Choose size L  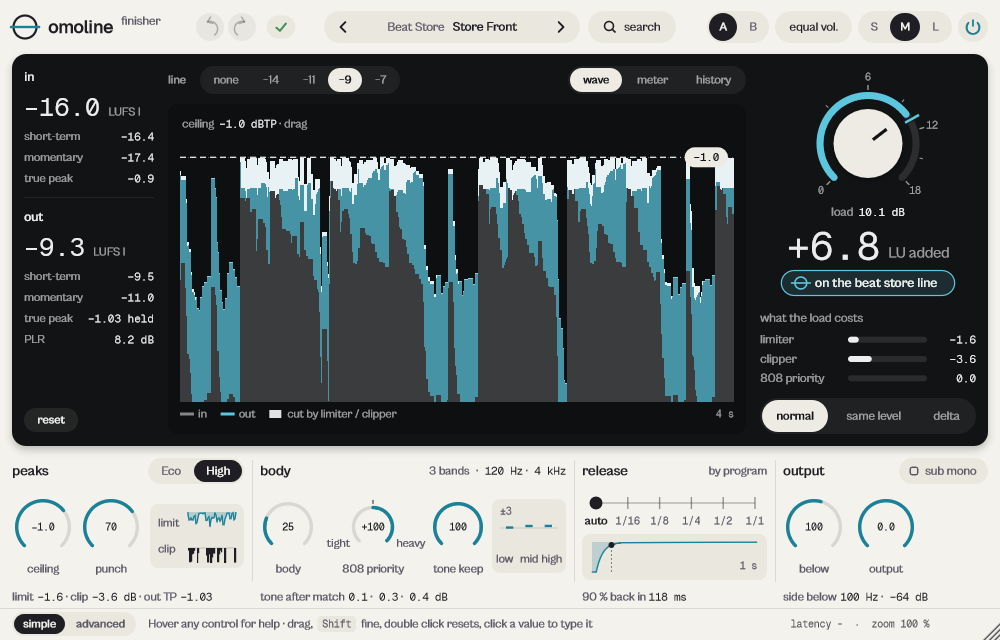pyautogui.click(x=936, y=27)
